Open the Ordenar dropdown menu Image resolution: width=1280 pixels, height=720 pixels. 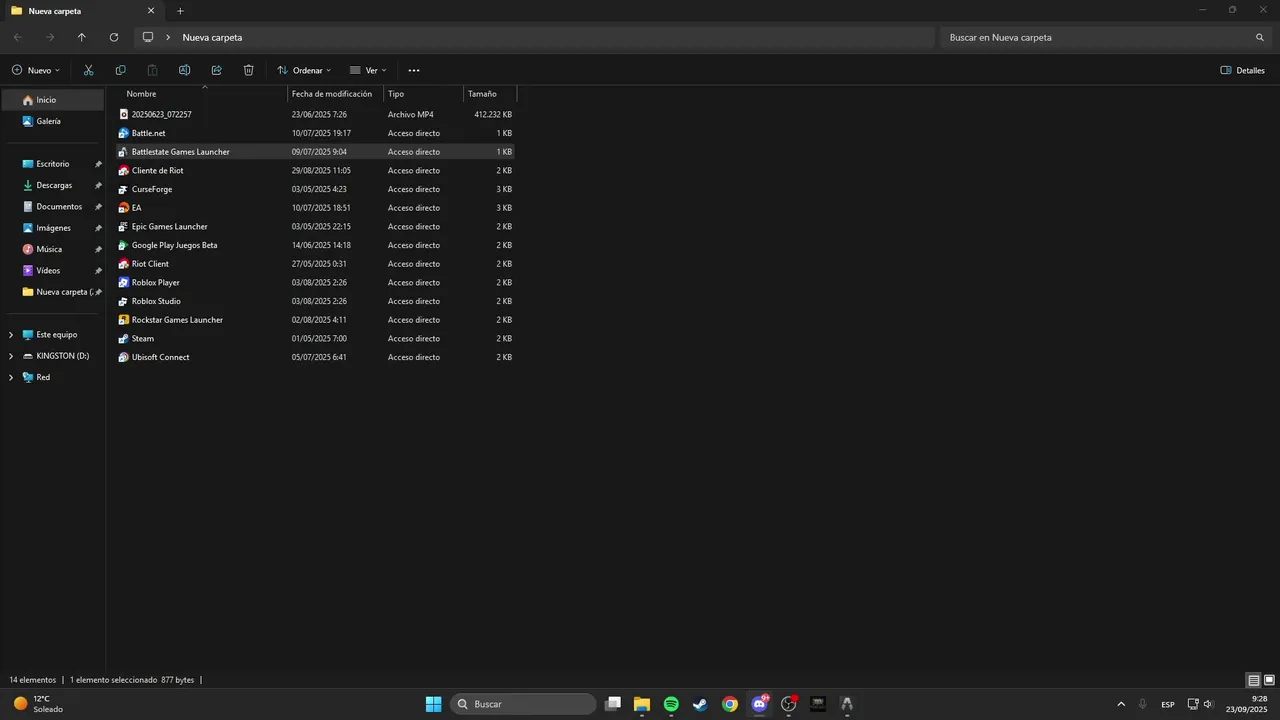[x=304, y=70]
